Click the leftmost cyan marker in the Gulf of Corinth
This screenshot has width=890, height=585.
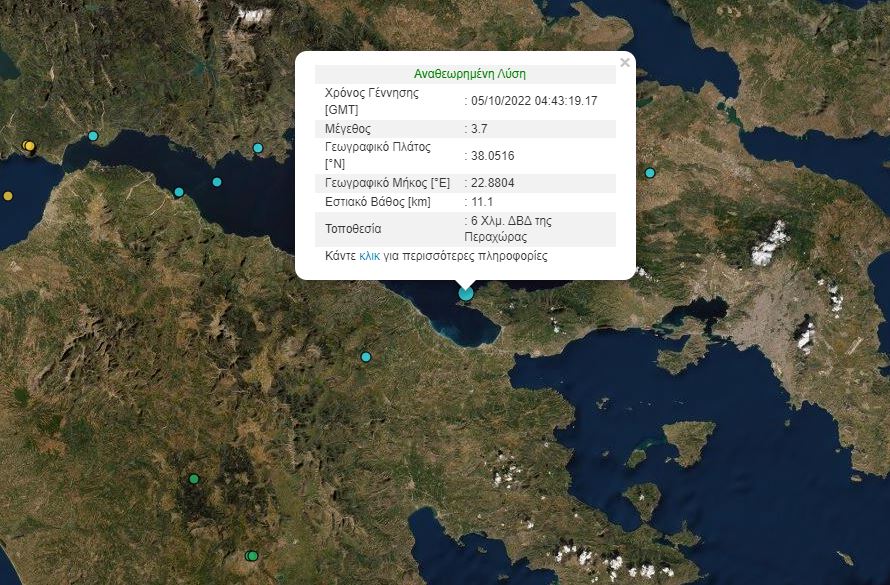(180, 190)
